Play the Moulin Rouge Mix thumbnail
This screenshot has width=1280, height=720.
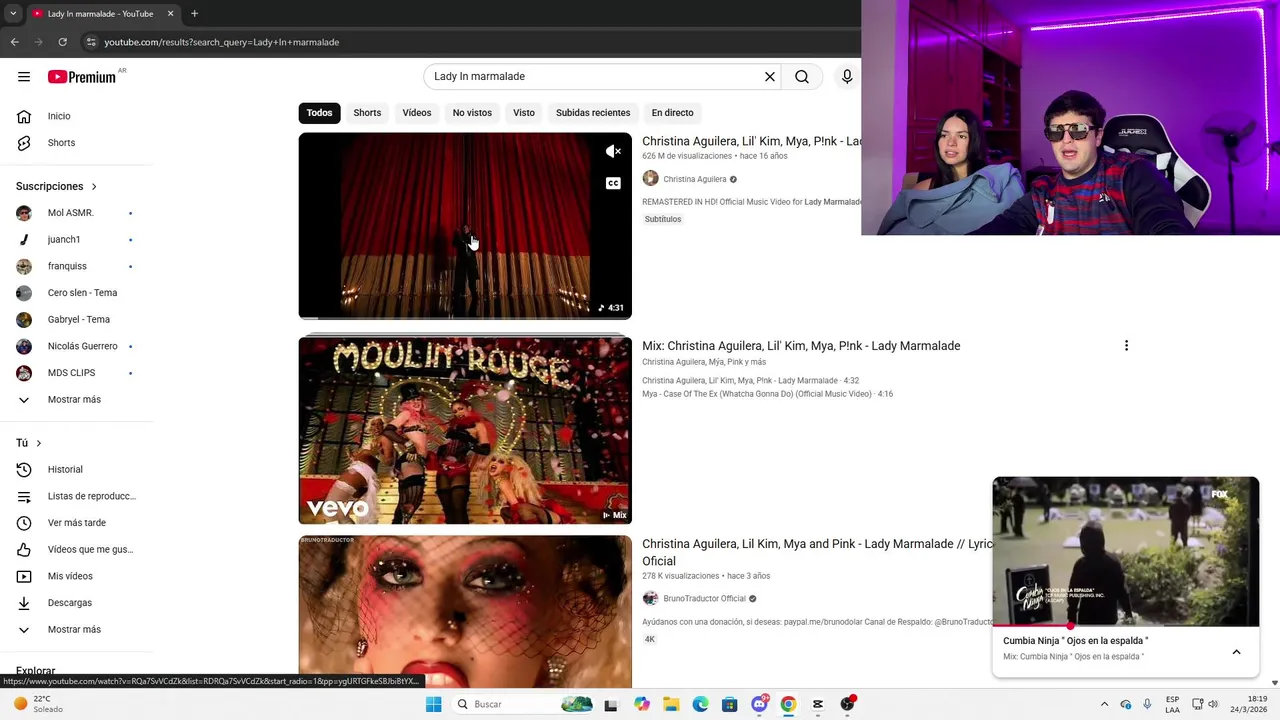point(465,430)
